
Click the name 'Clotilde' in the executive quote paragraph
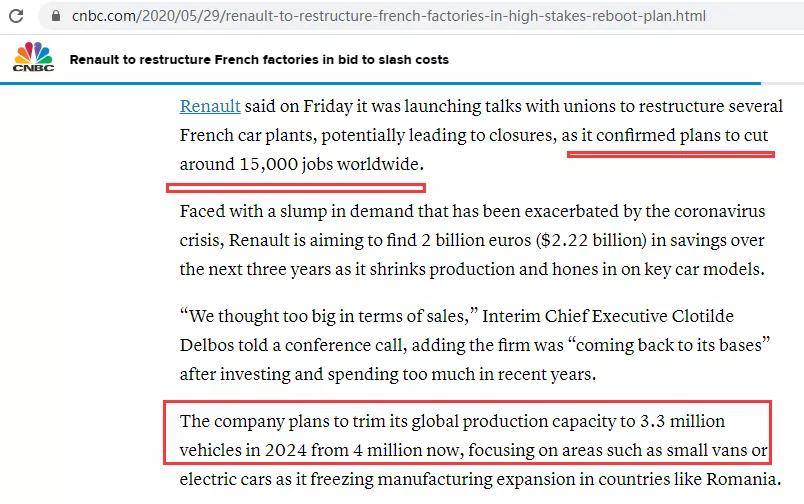[x=702, y=316]
